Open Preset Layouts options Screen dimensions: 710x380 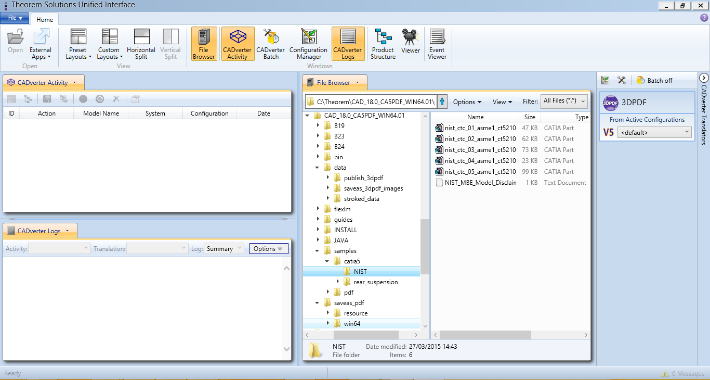(x=78, y=44)
